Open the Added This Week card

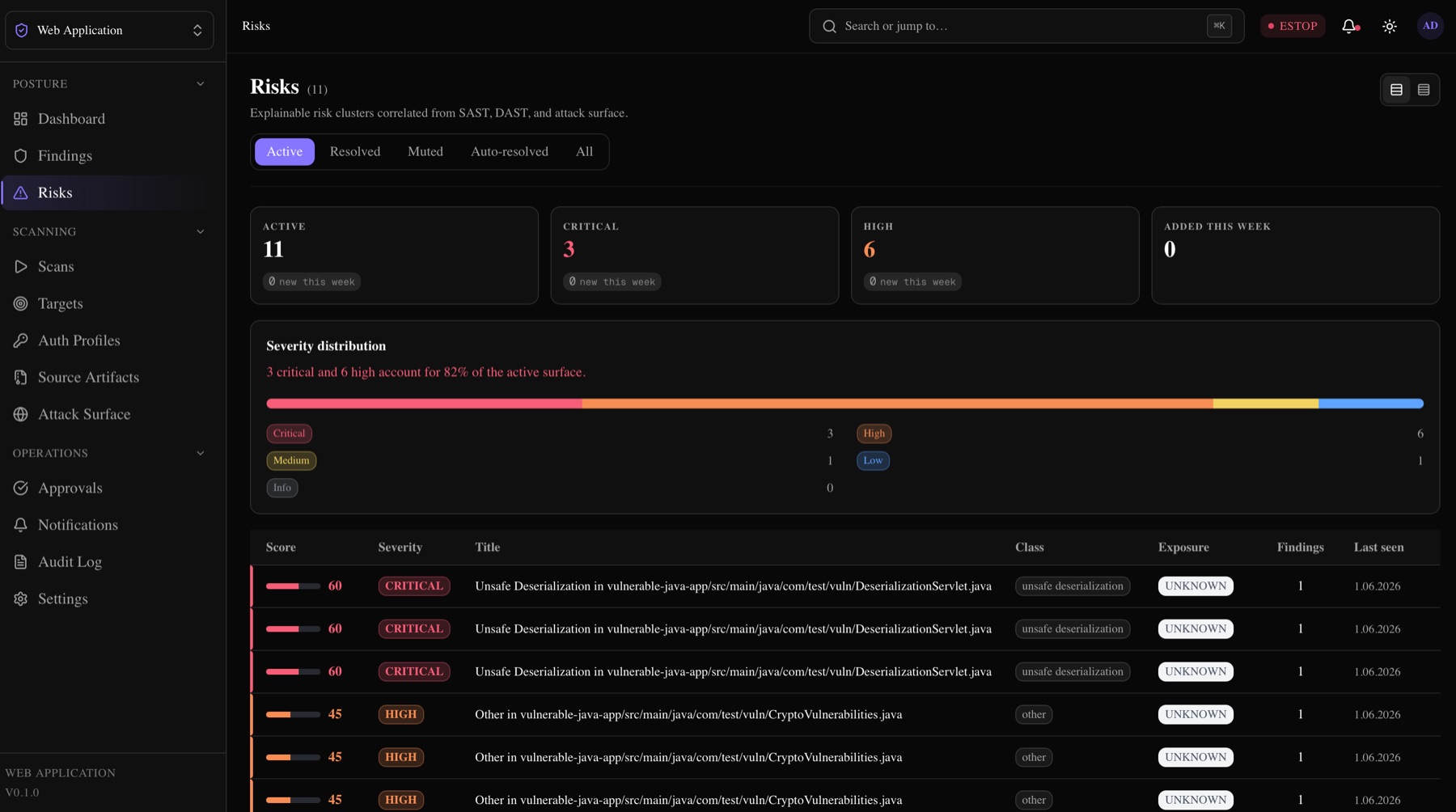(x=1295, y=256)
